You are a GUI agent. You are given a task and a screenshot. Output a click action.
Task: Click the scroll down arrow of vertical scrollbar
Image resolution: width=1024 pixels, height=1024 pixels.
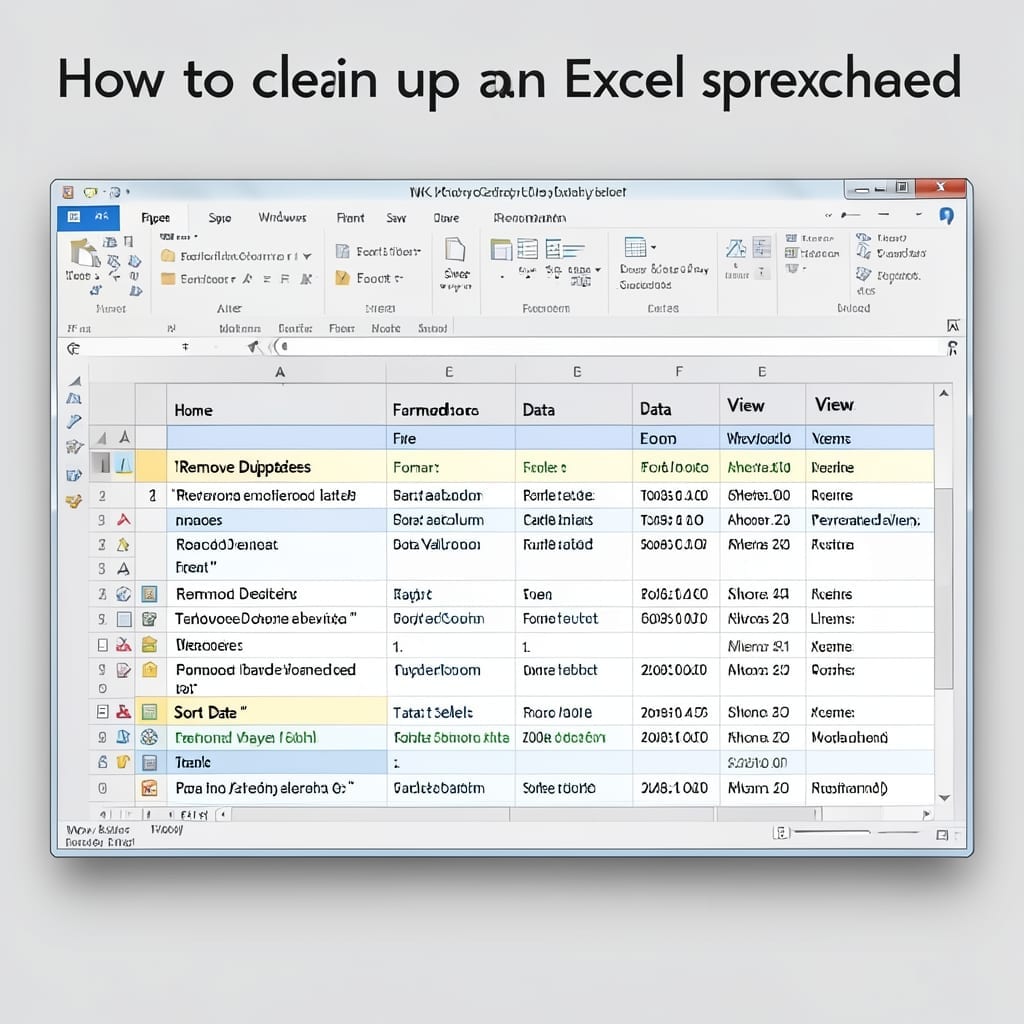tap(944, 797)
